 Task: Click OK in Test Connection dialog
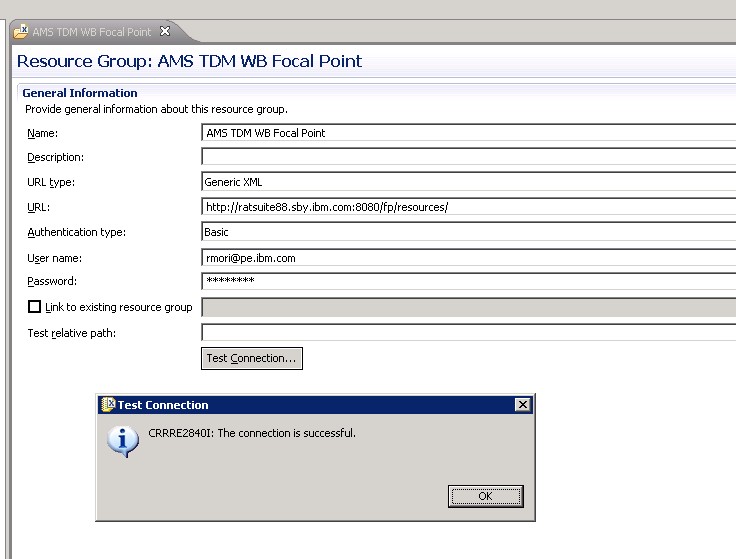click(485, 496)
